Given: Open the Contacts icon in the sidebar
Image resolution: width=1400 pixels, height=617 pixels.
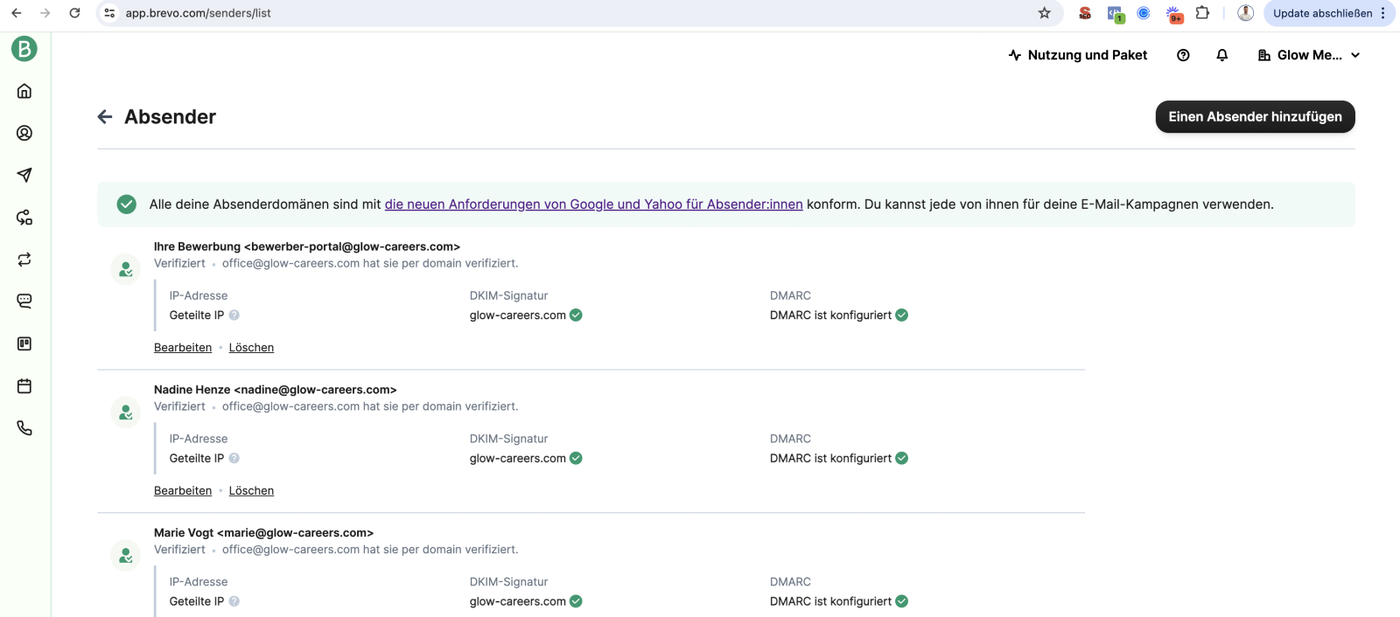Looking at the screenshot, I should pyautogui.click(x=25, y=133).
